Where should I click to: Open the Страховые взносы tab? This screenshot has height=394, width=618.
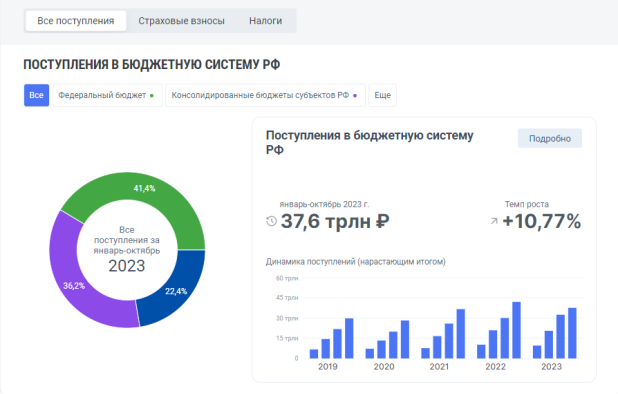[x=181, y=21]
